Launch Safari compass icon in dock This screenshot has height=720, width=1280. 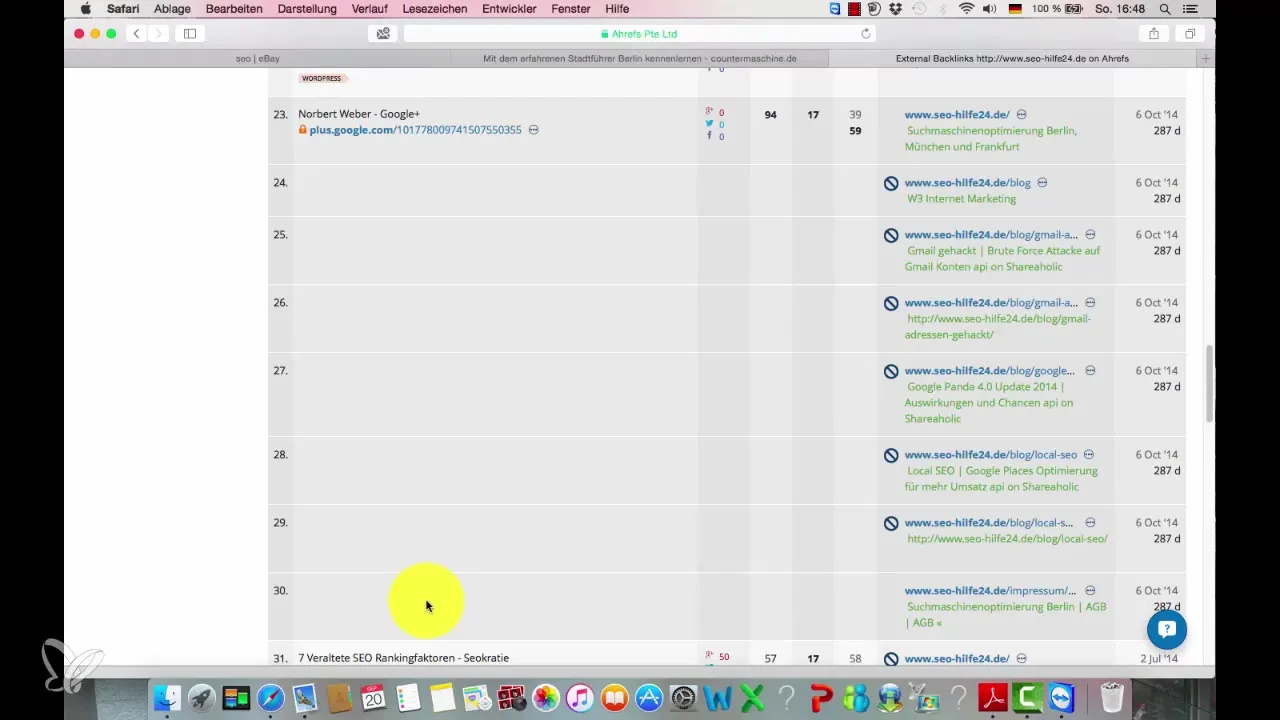[270, 697]
